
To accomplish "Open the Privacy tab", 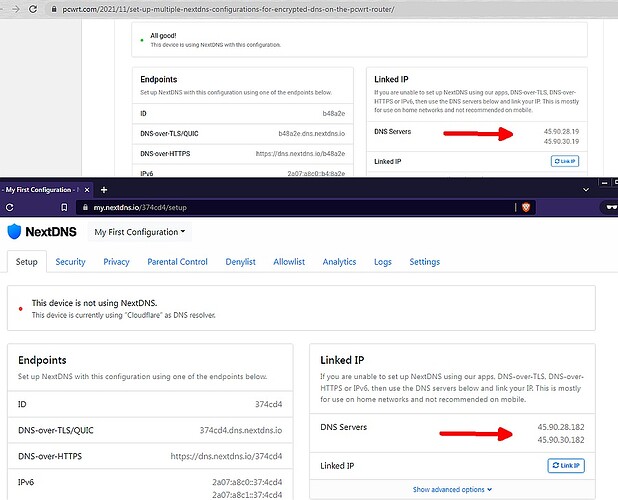I will click(116, 262).
